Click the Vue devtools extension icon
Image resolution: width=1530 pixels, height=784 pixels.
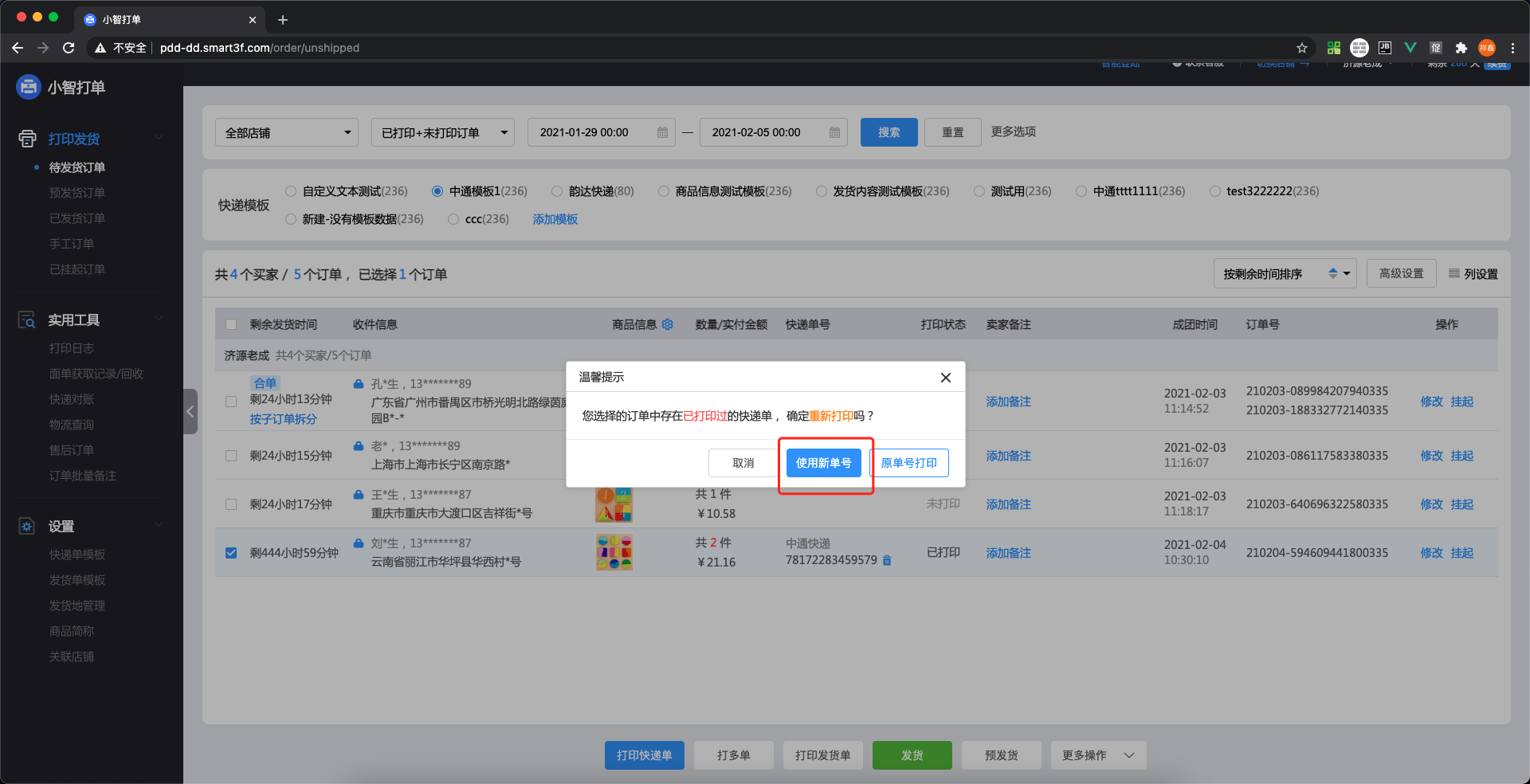click(1410, 48)
